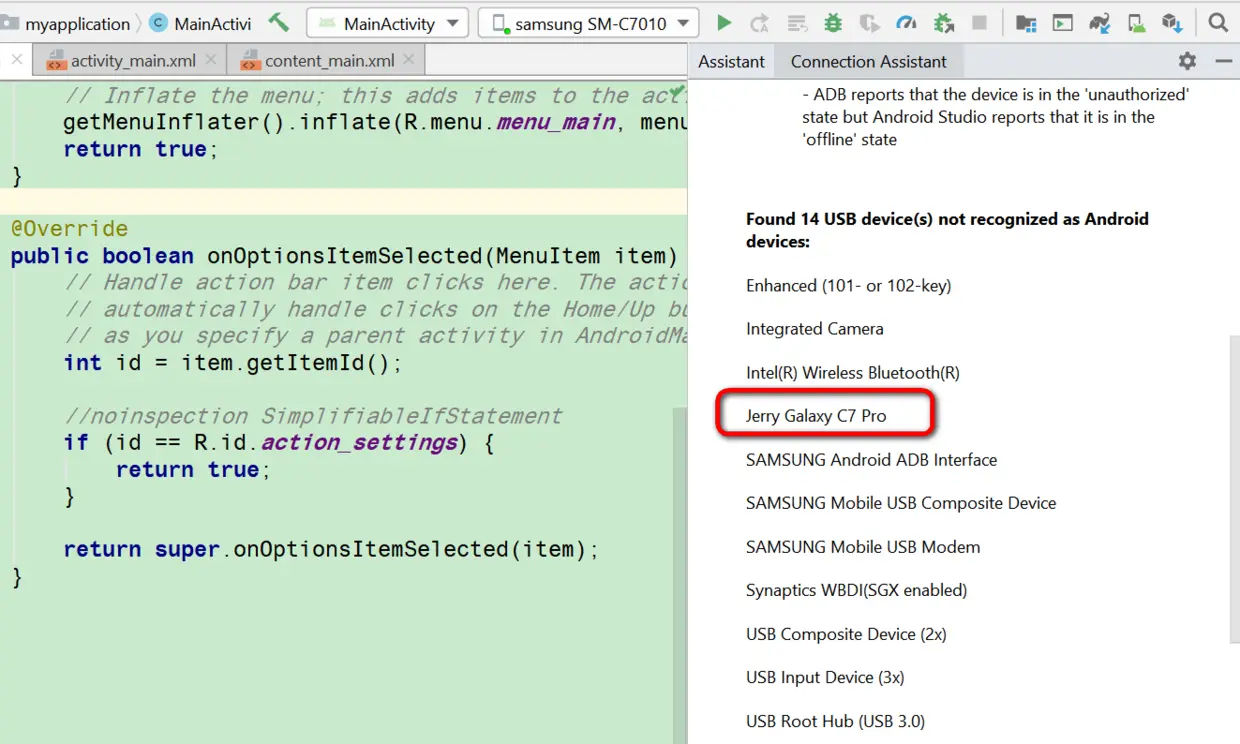Start debugging with the green bug icon
The width and height of the screenshot is (1240, 744).
(833, 22)
